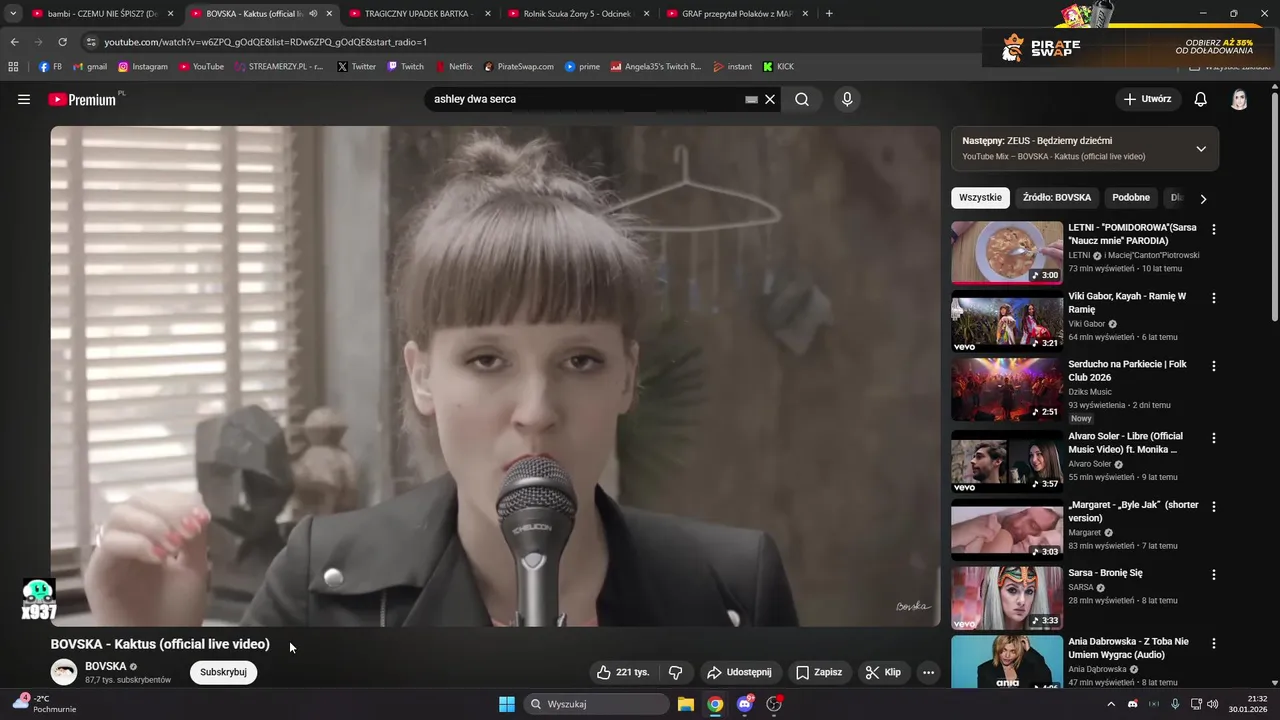Play Viki Gabor Ramię W Ramię thumbnail

point(1007,321)
